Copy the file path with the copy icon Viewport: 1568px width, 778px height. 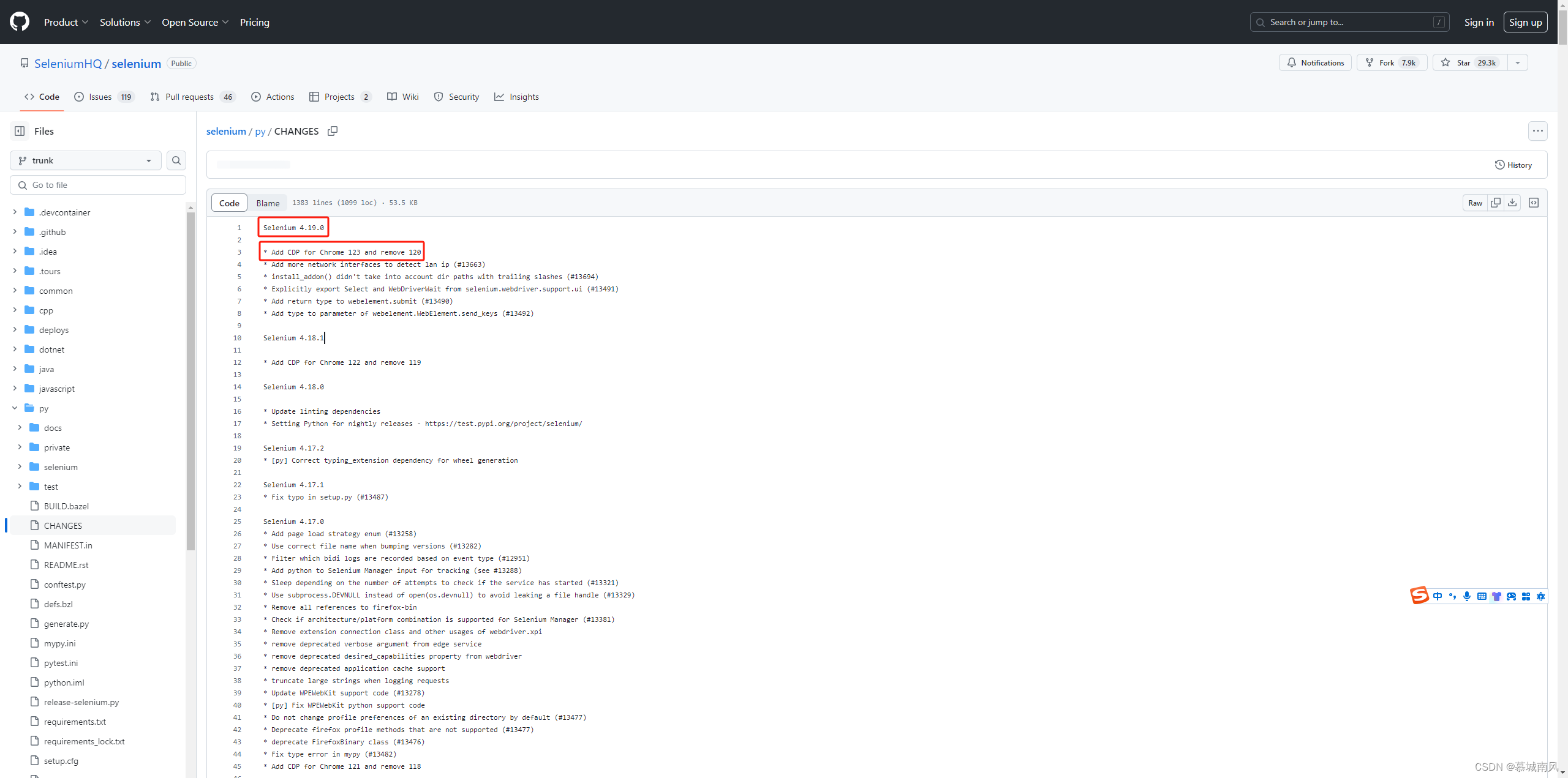[333, 131]
